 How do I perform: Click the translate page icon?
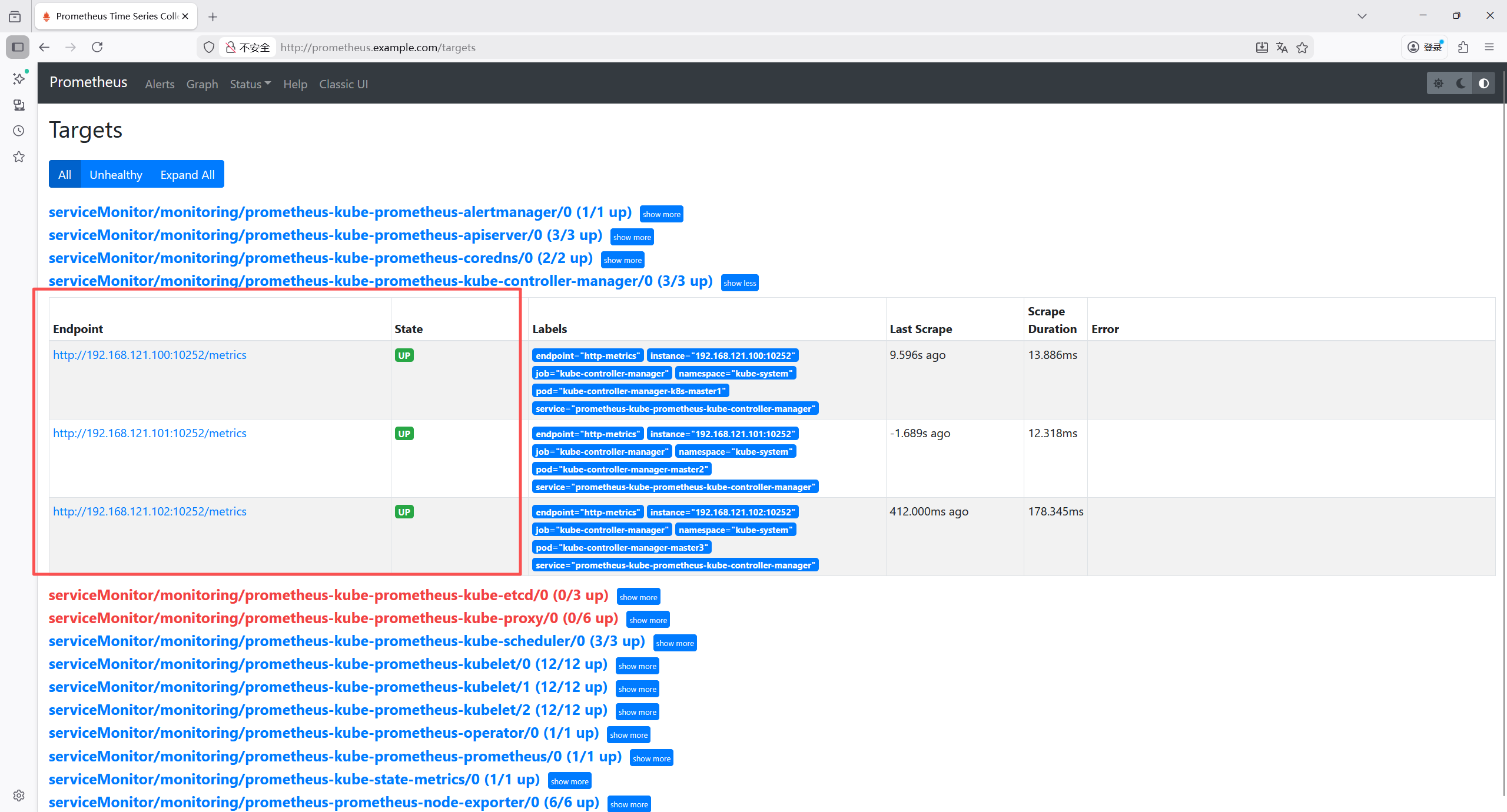point(1282,48)
